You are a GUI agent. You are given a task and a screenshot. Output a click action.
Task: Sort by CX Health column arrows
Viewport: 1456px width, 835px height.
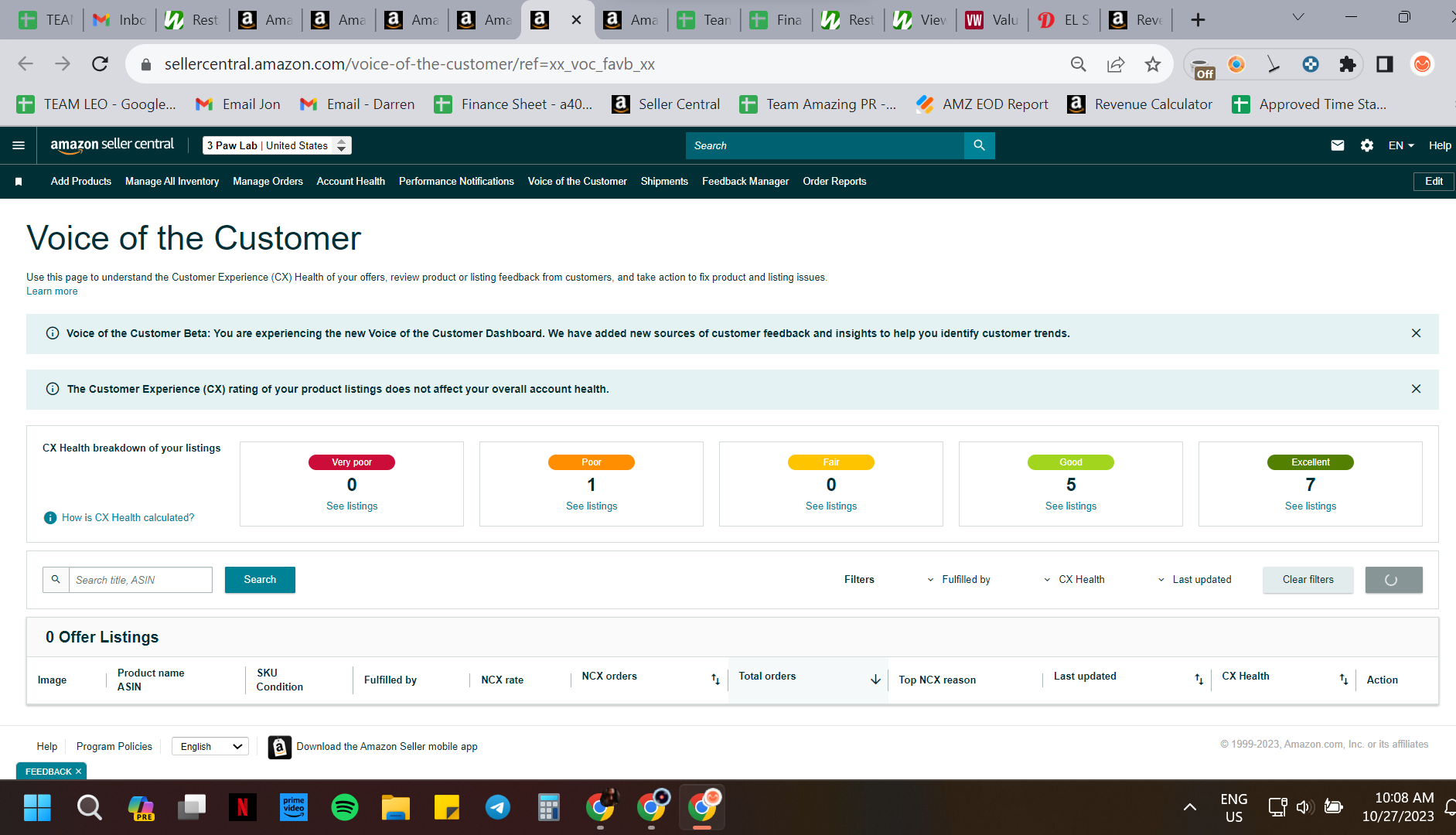click(1343, 680)
